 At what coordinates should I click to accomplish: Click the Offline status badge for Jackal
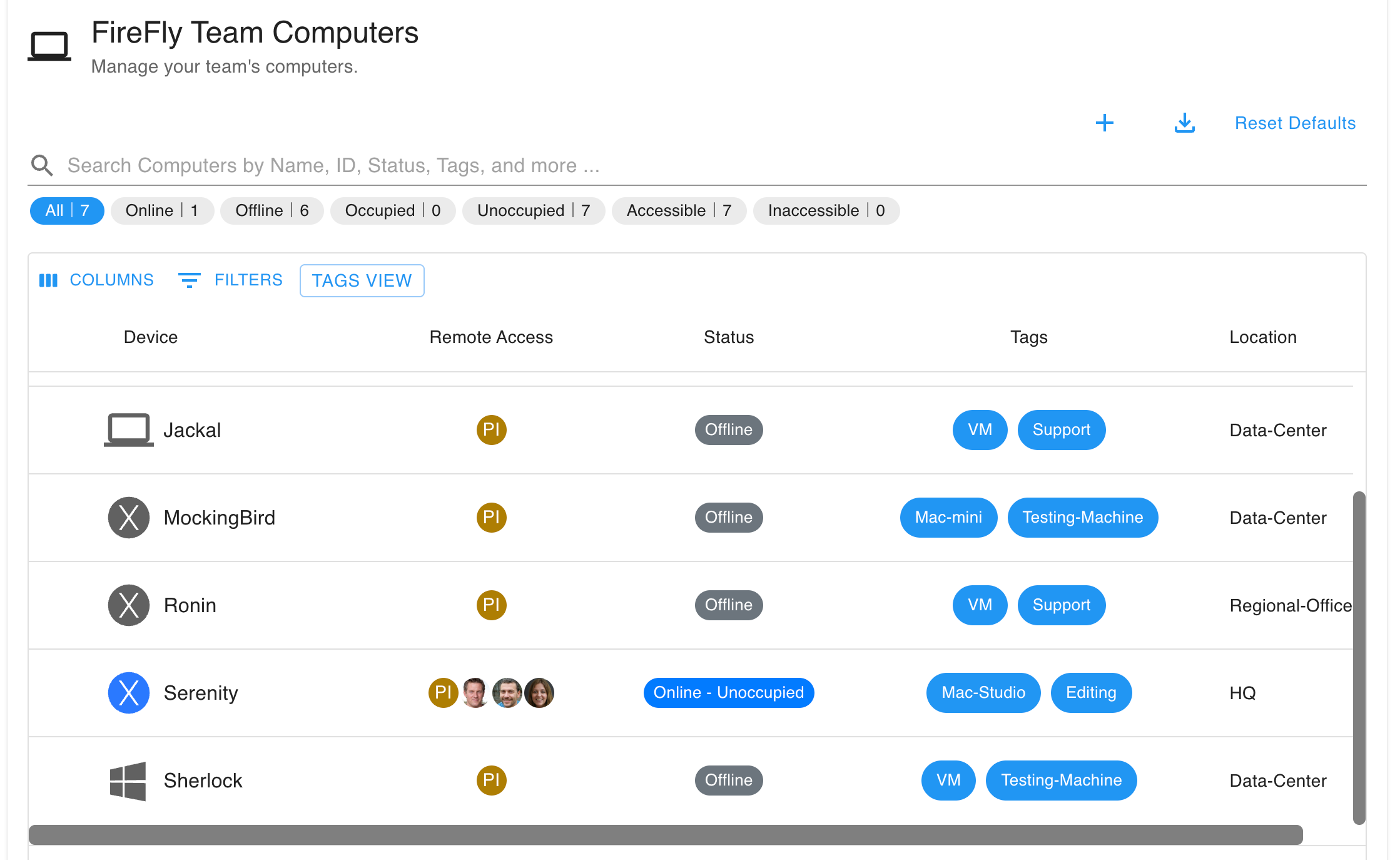729,430
